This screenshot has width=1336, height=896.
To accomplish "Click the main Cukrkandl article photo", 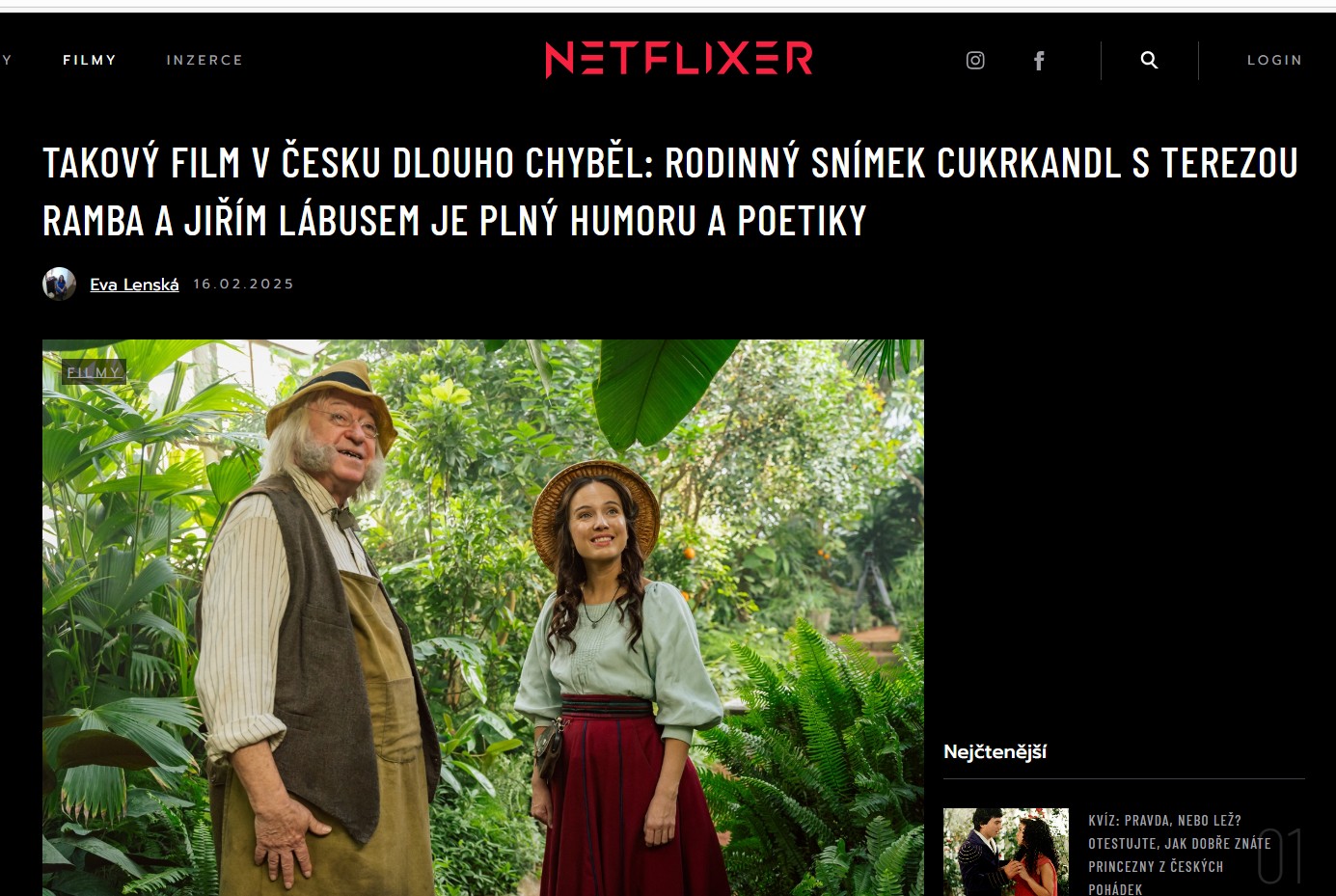I will point(483,617).
